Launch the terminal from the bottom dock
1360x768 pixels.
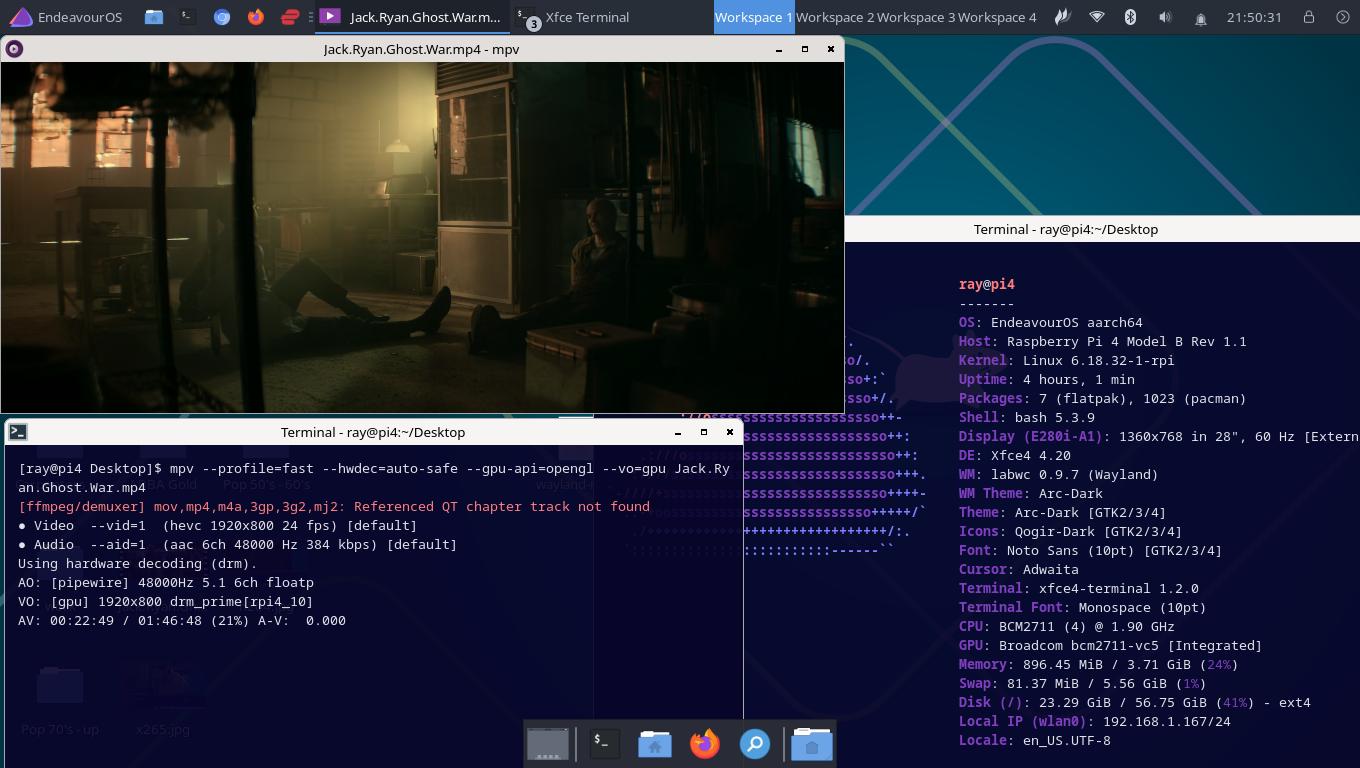coord(604,744)
